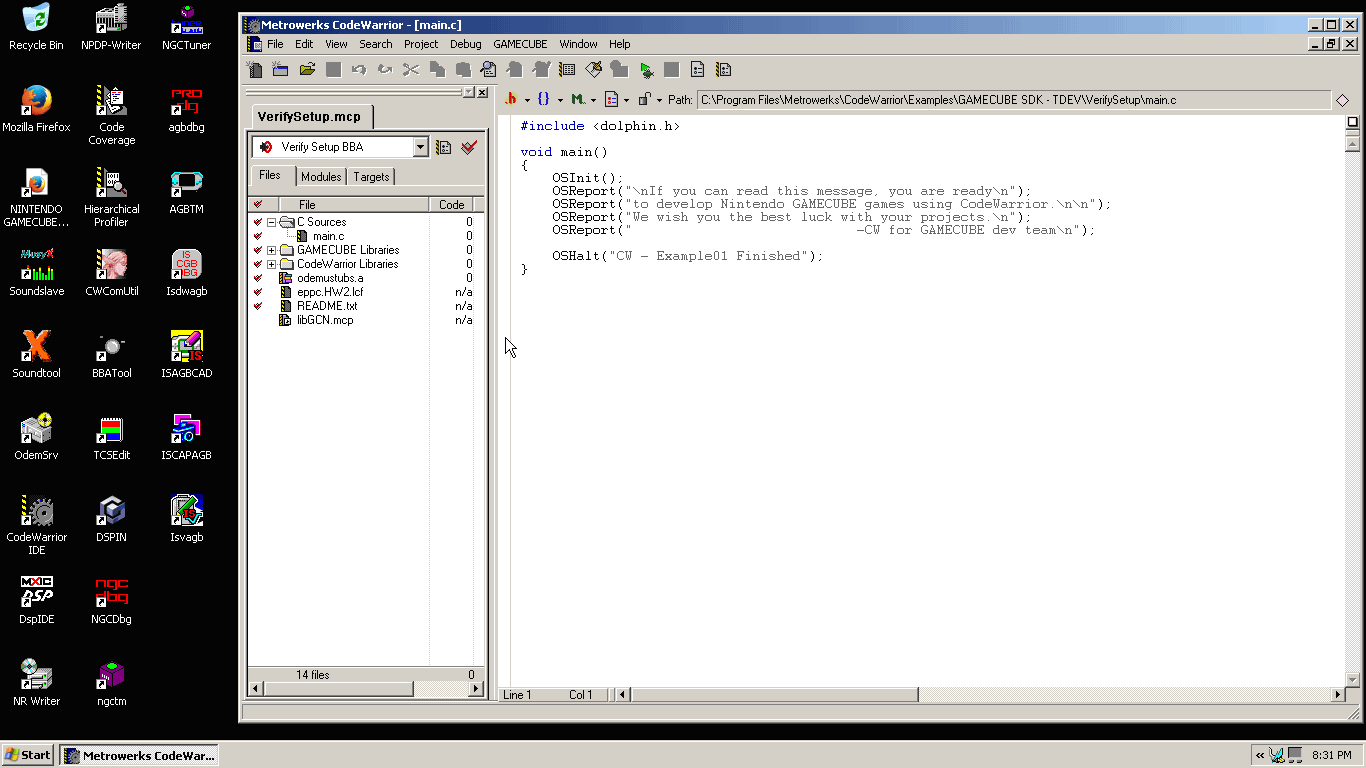Click the Undo arrow toolbar icon
This screenshot has height=768, width=1366.
click(359, 70)
